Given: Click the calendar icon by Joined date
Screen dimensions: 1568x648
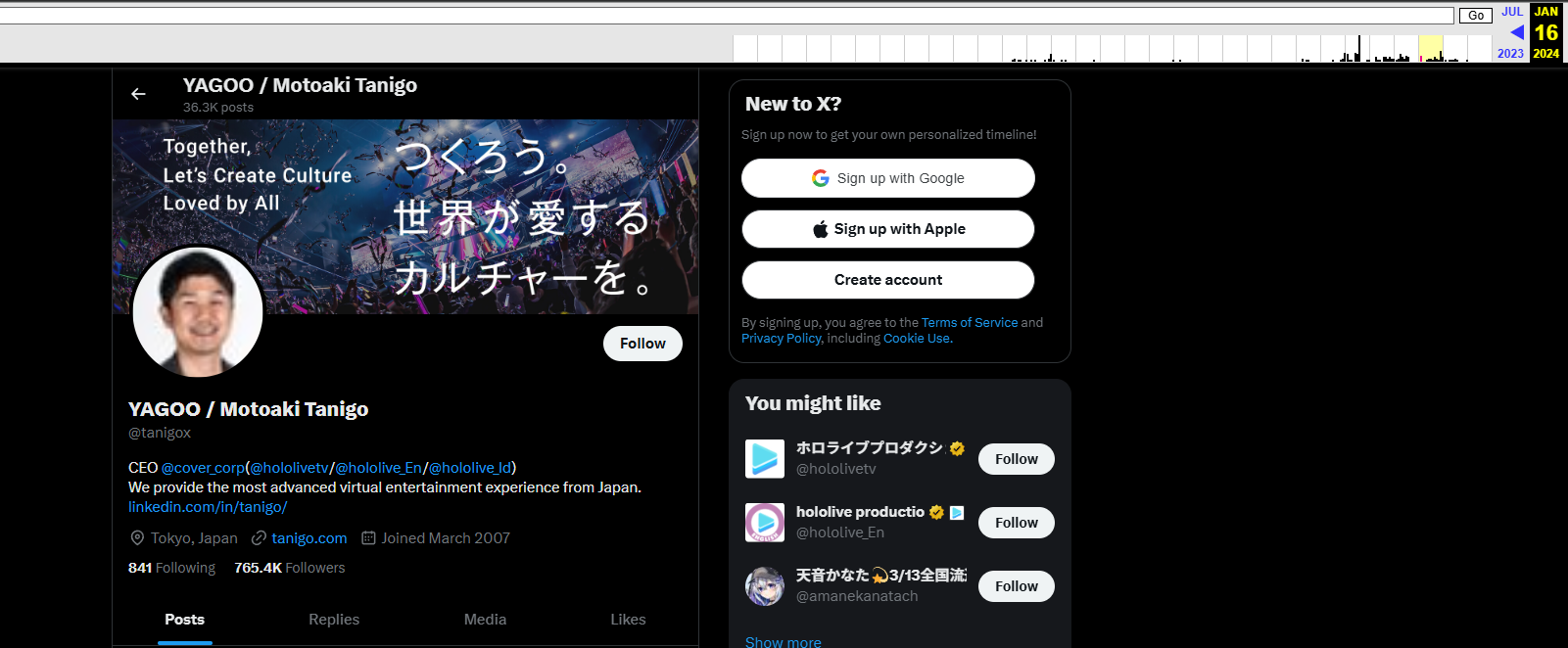Looking at the screenshot, I should (368, 538).
